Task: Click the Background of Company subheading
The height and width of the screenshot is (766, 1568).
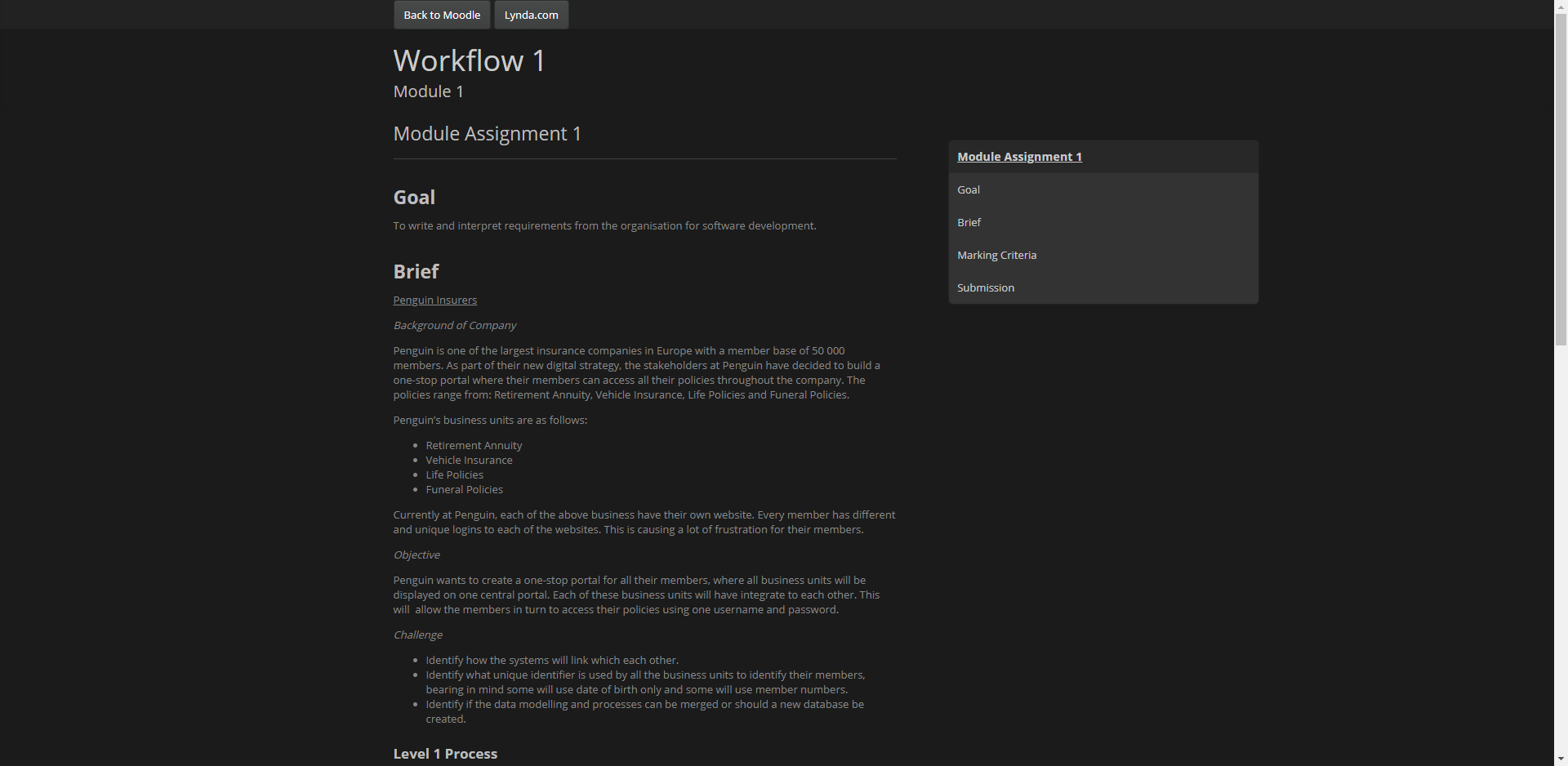Action: click(454, 325)
